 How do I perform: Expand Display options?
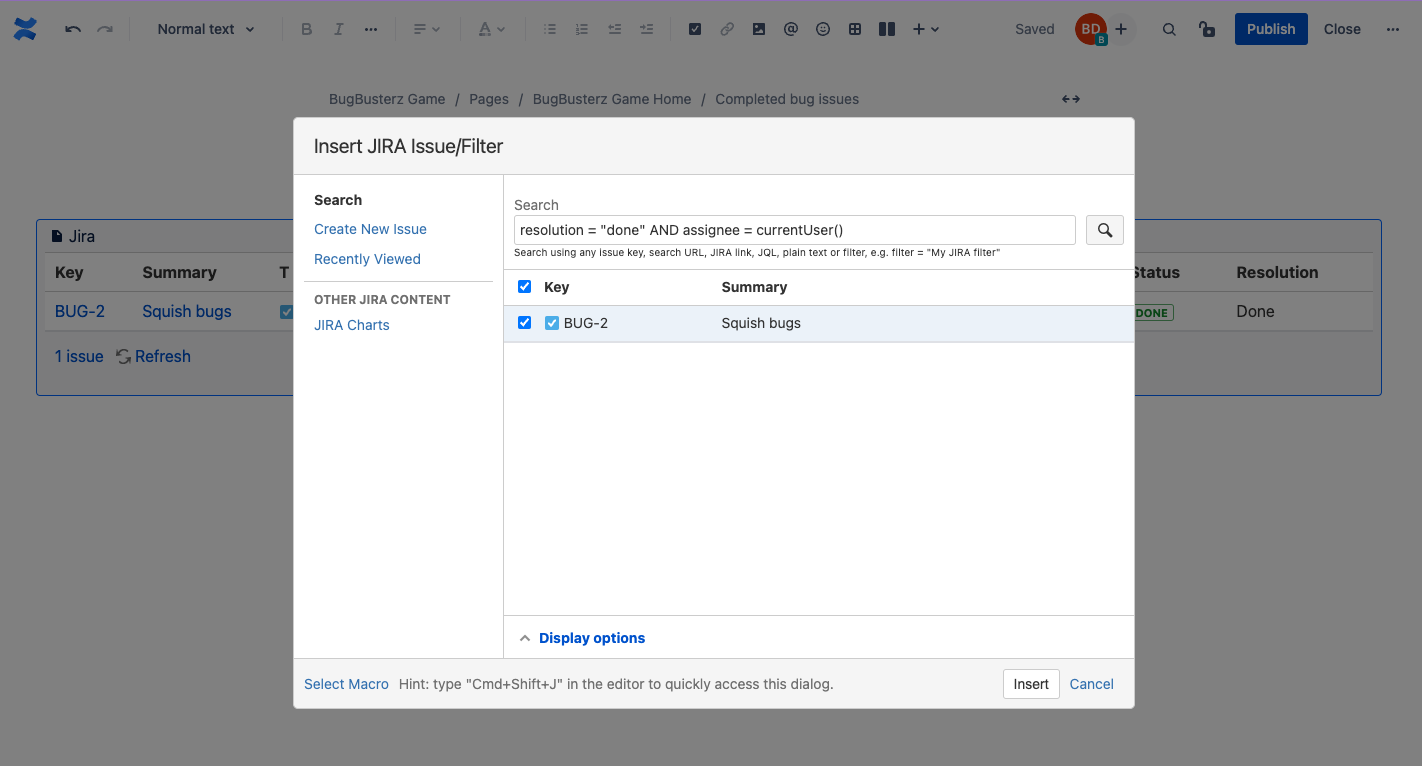coord(582,638)
